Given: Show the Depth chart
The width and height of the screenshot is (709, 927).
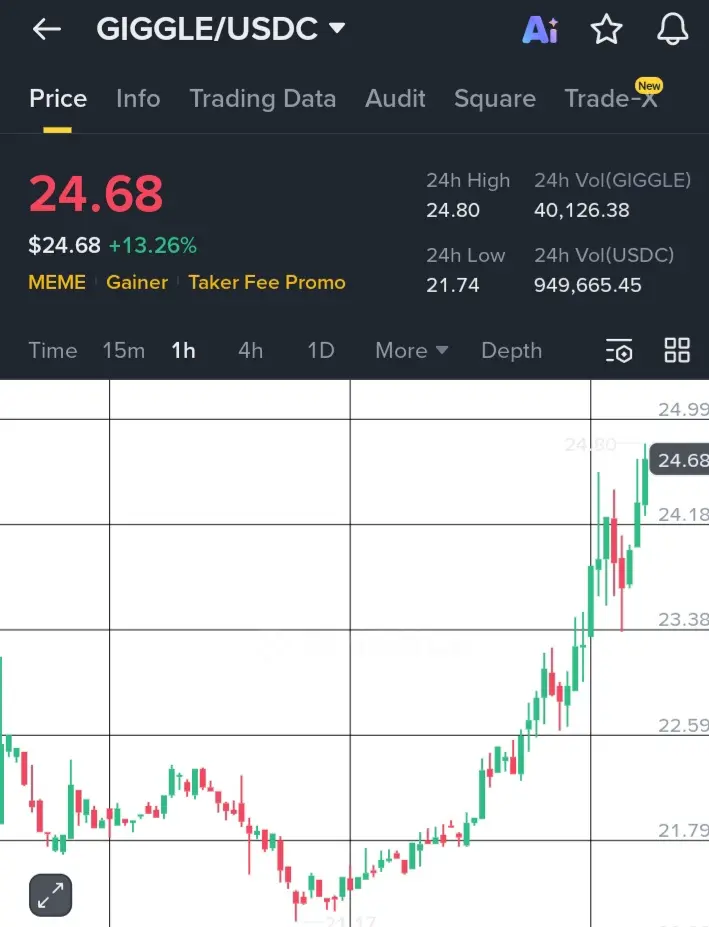Looking at the screenshot, I should 511,351.
